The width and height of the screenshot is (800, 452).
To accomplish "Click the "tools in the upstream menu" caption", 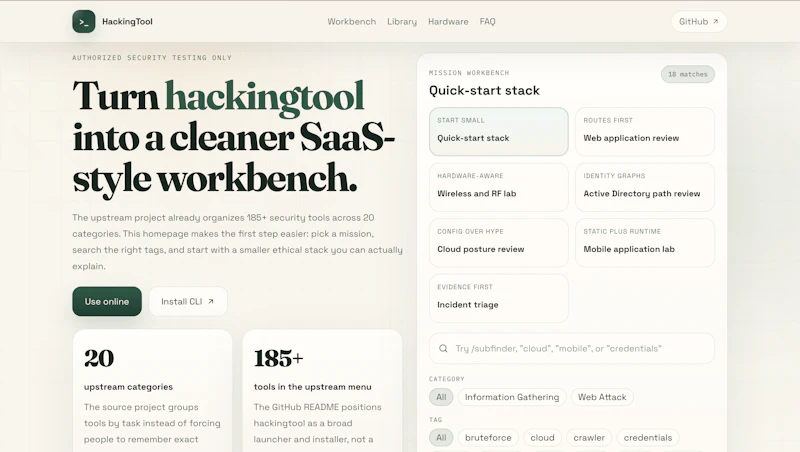I will point(312,387).
